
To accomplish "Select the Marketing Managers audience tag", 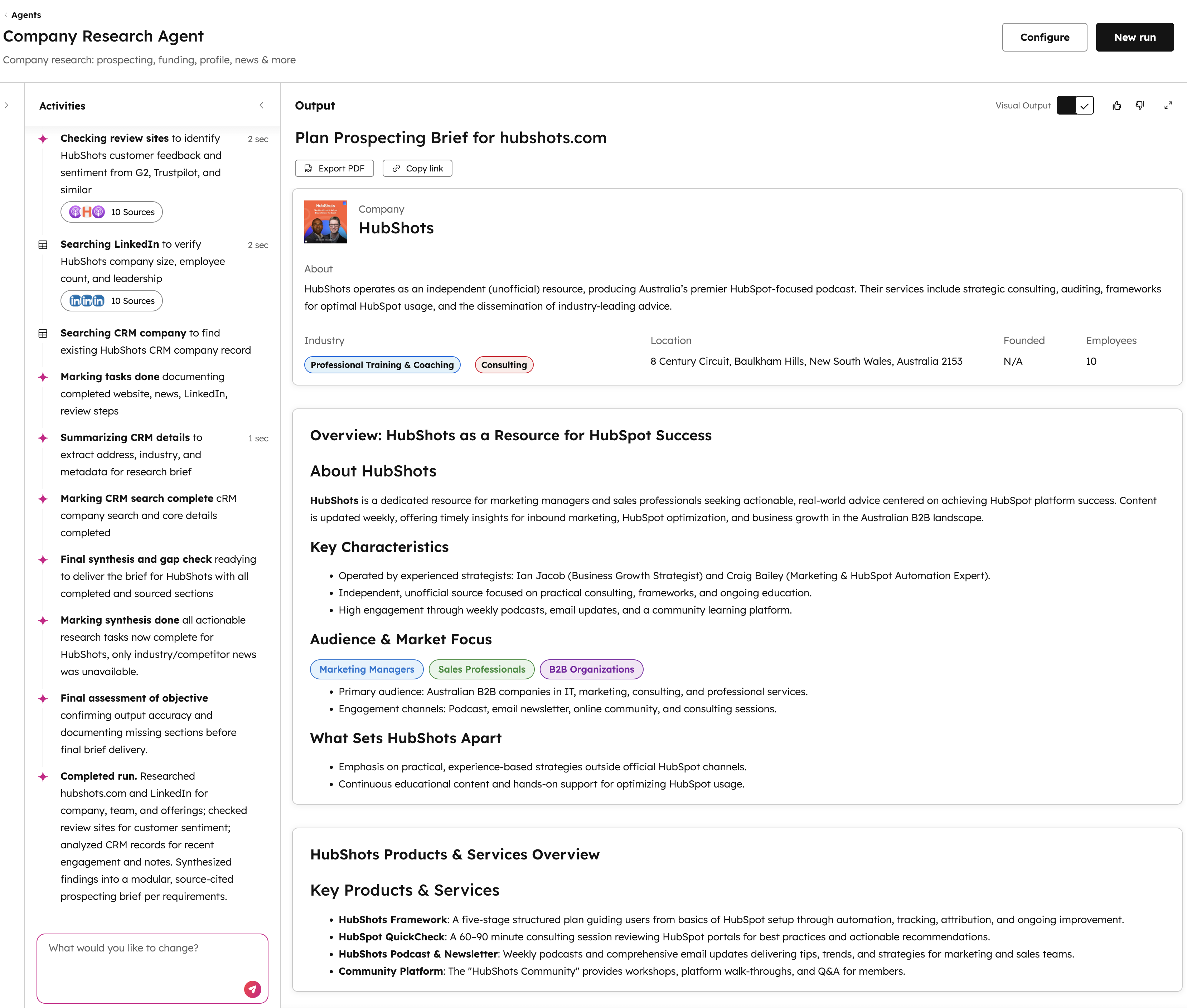I will point(366,669).
